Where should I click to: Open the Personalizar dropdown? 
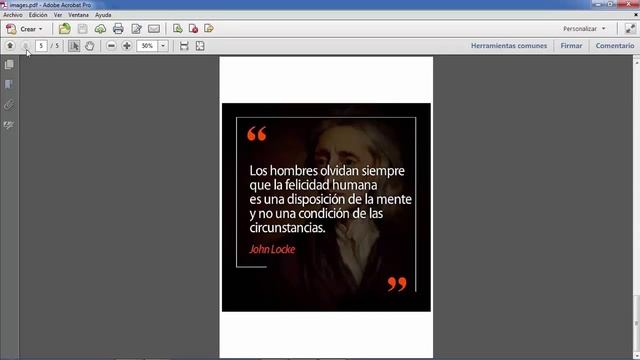584,29
